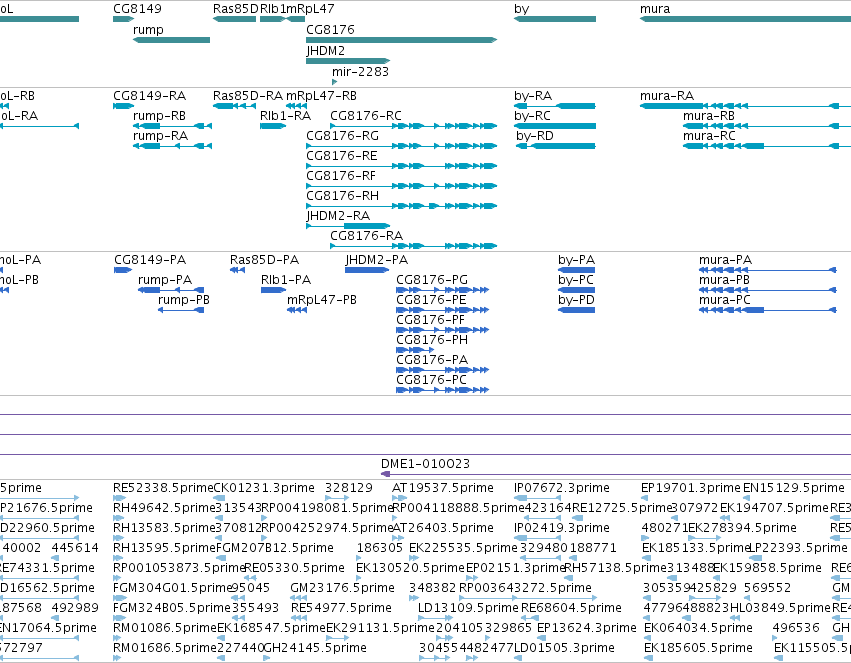The height and width of the screenshot is (663, 851).
Task: Select protein mura-PA
Action: (x=726, y=260)
